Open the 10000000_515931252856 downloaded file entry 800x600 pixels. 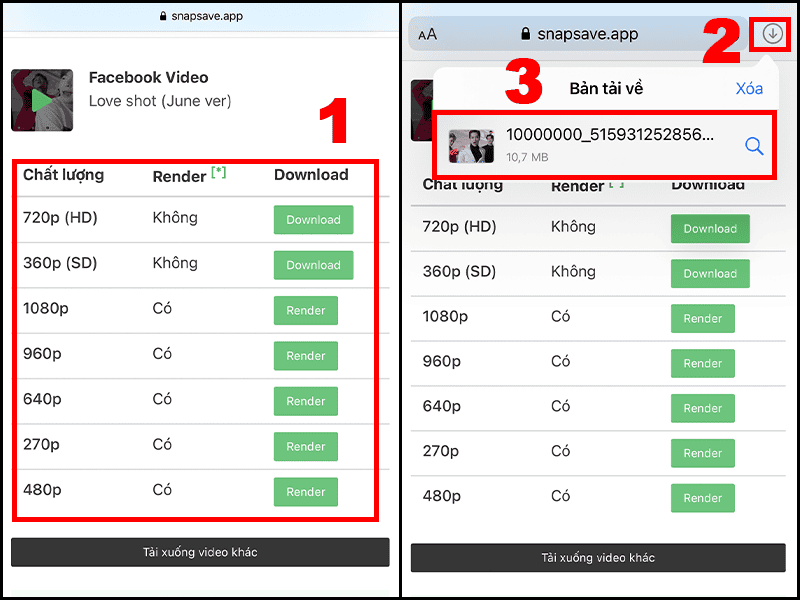tap(606, 146)
